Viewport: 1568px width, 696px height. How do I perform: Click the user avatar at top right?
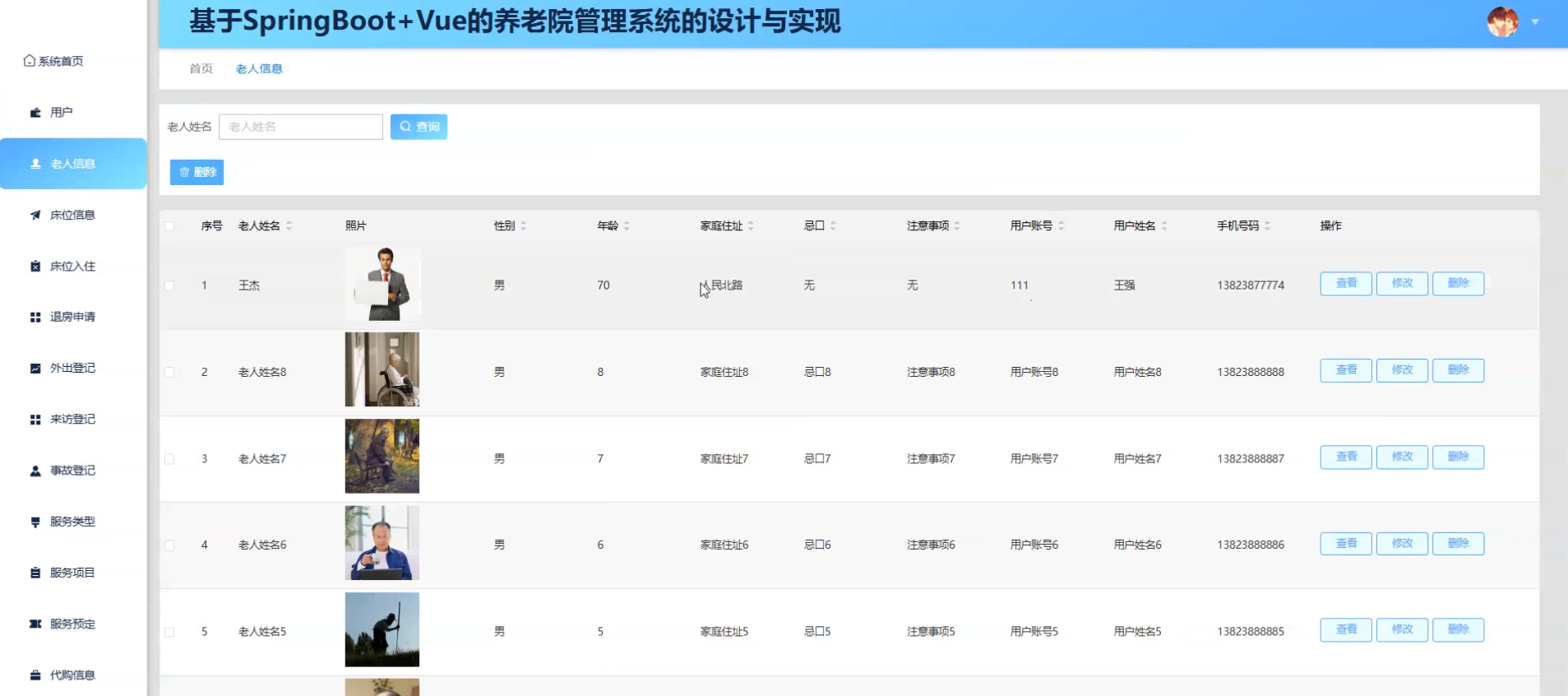tap(1502, 22)
